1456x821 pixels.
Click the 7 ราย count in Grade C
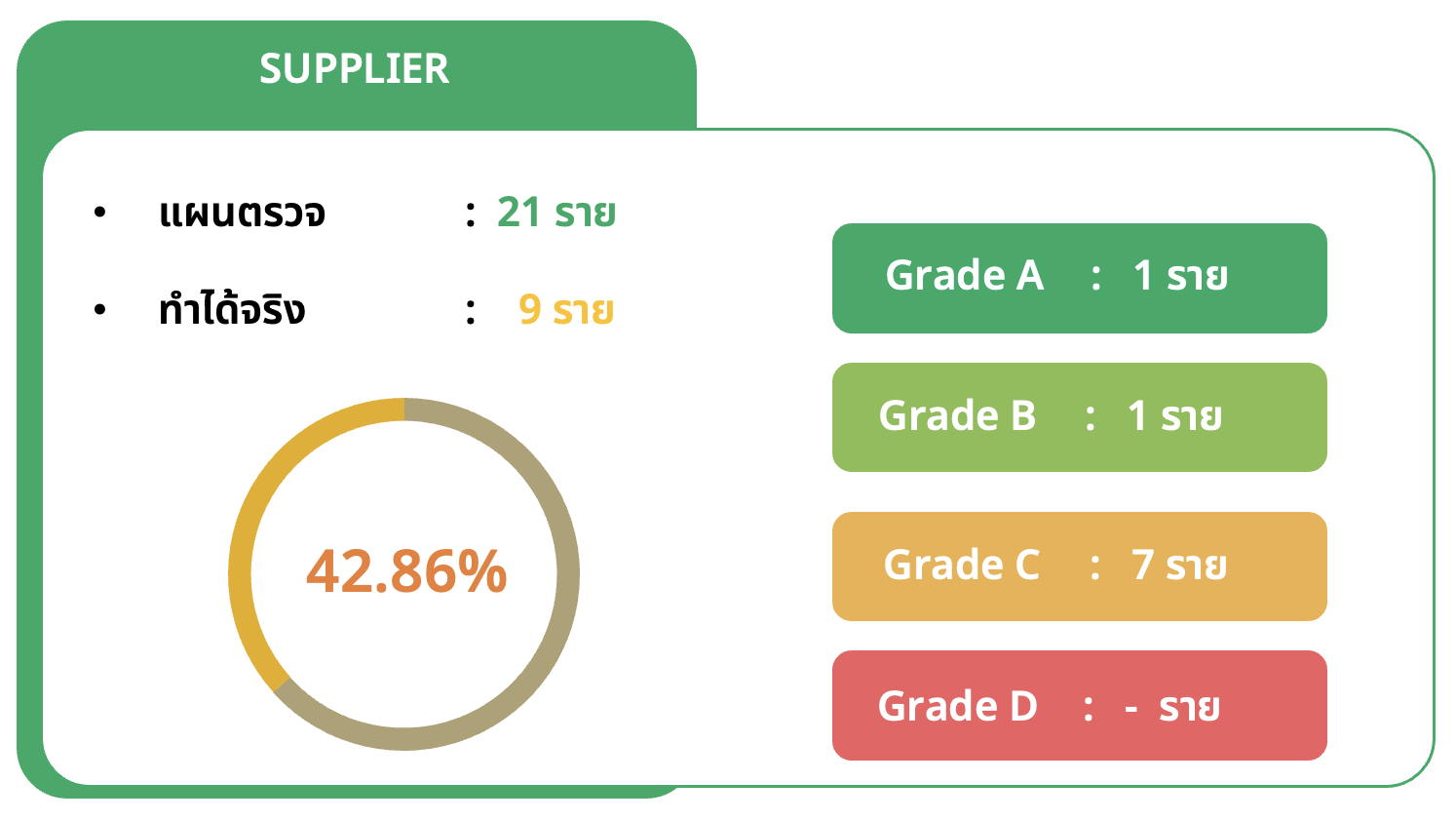1178,566
